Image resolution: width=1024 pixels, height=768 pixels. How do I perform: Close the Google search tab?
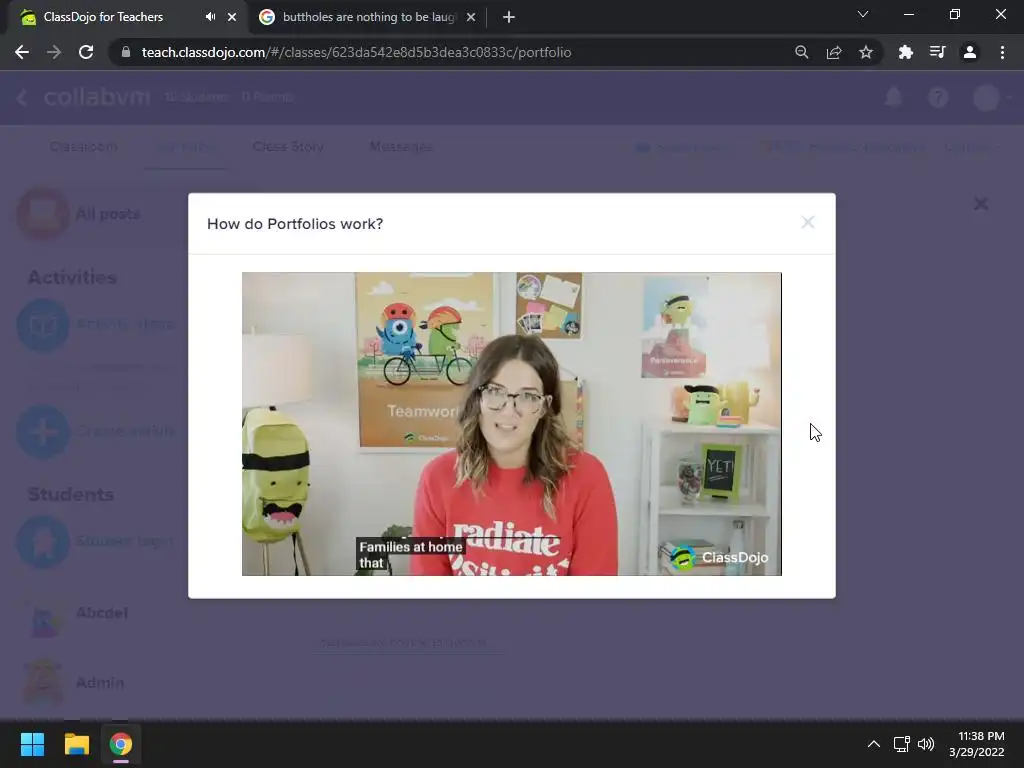(471, 17)
